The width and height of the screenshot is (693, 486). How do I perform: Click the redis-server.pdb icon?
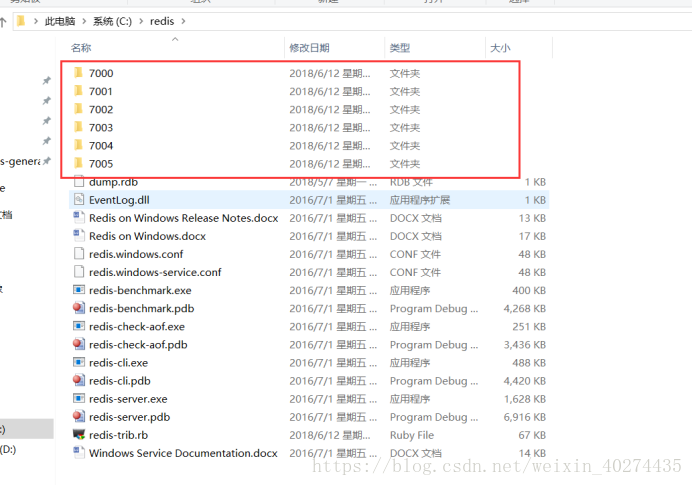tap(79, 416)
